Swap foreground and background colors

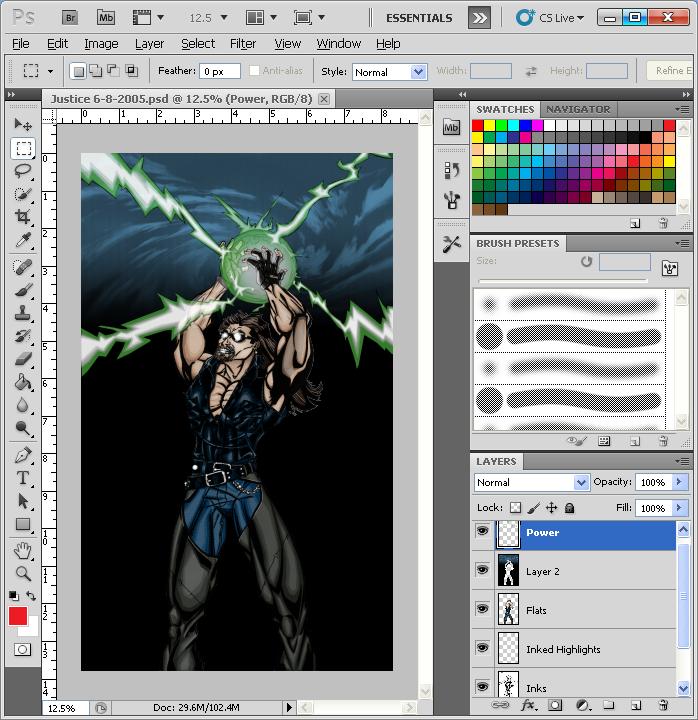click(31, 596)
